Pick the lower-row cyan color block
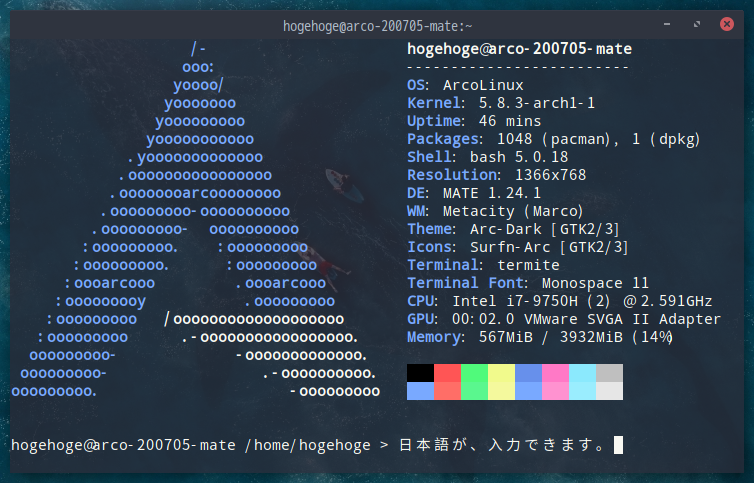This screenshot has height=483, width=754. click(582, 391)
